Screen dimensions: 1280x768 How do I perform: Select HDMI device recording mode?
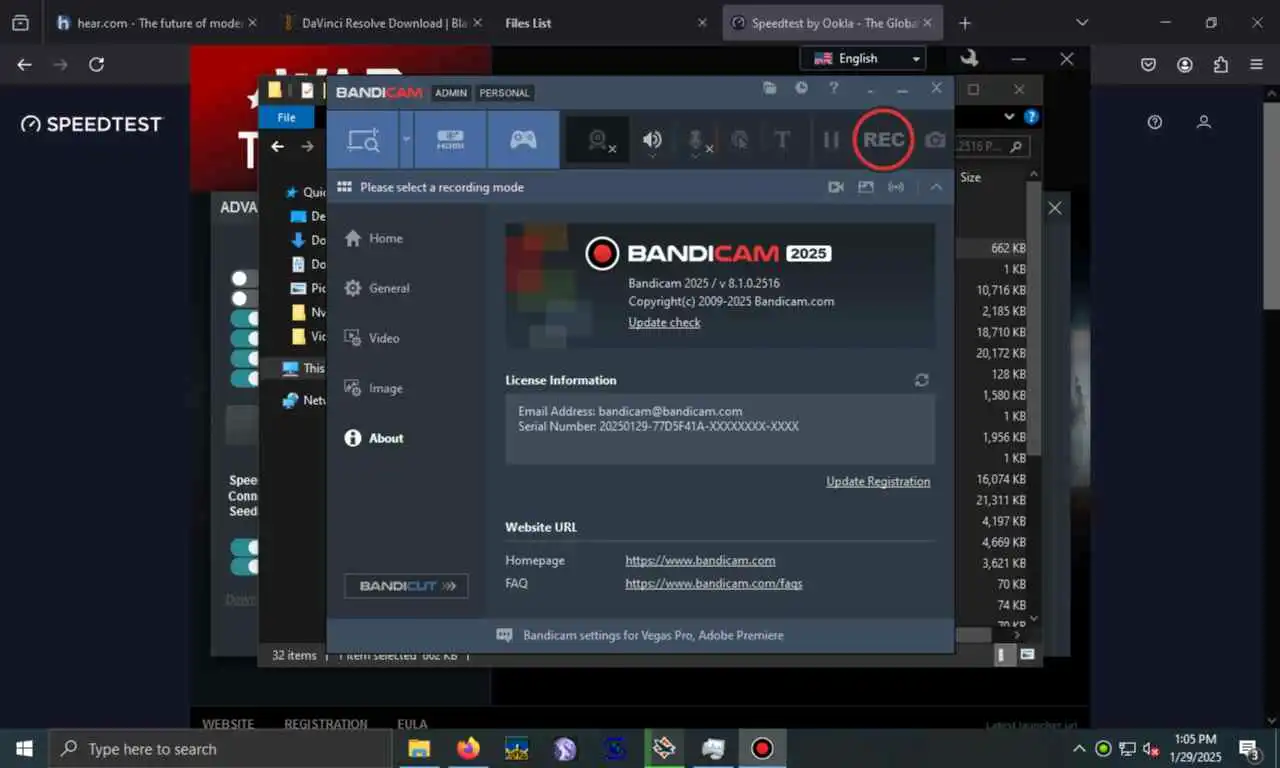(x=450, y=140)
